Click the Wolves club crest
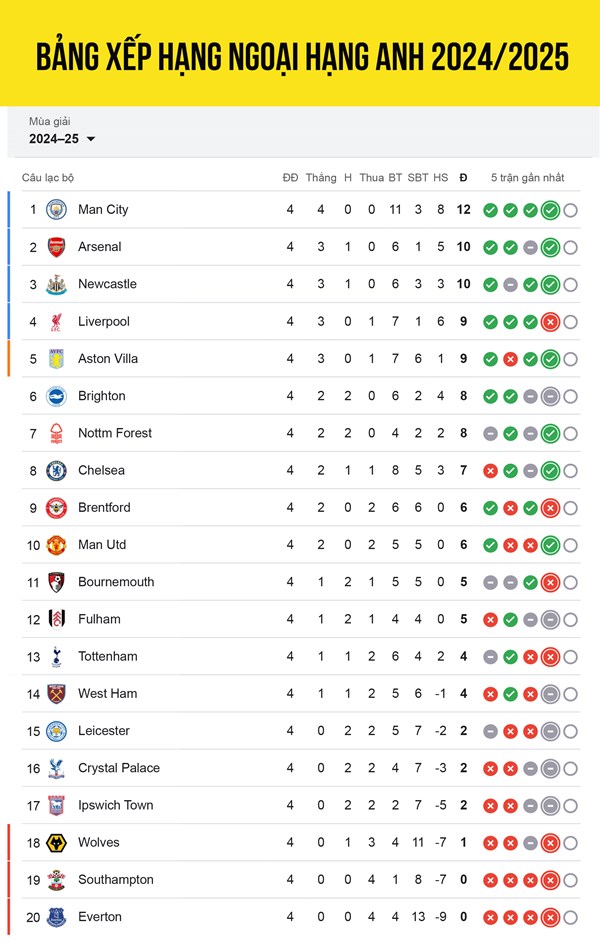This screenshot has width=600, height=948. (x=56, y=843)
